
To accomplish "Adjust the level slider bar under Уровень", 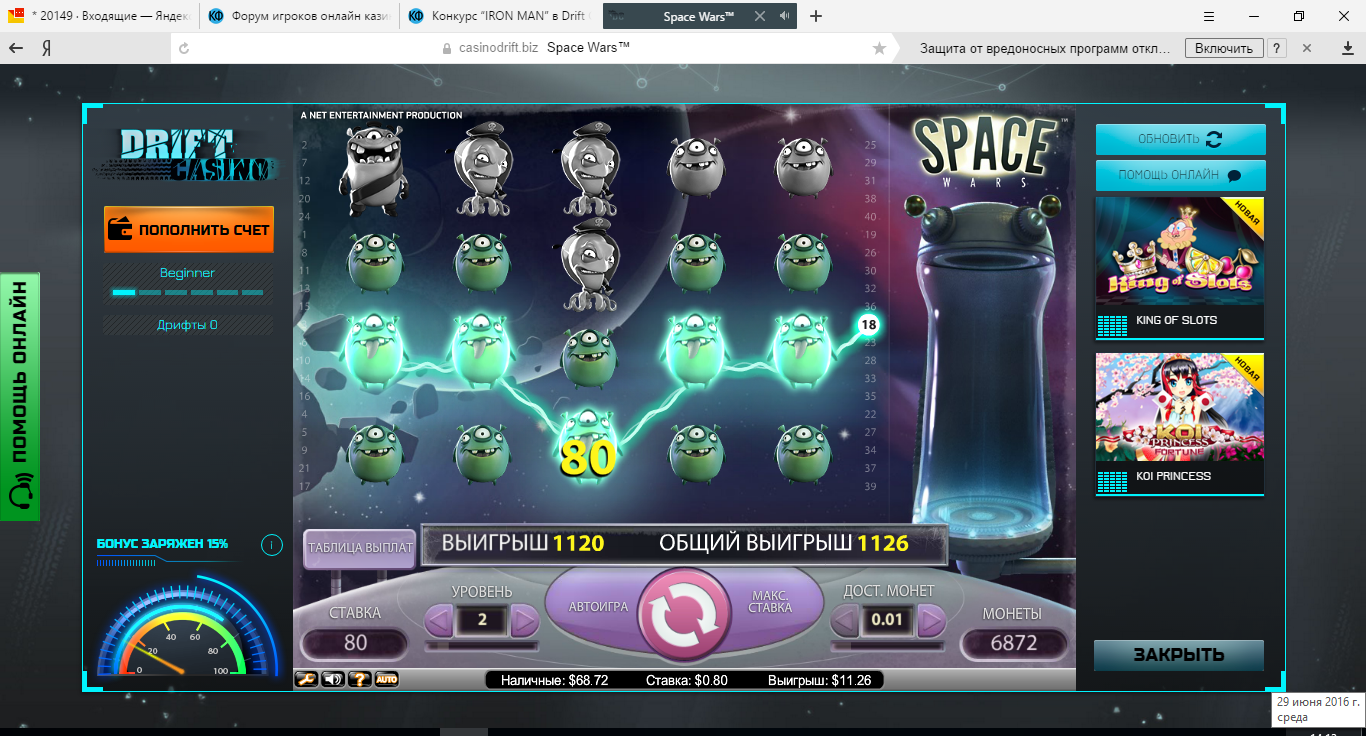I will (482, 646).
